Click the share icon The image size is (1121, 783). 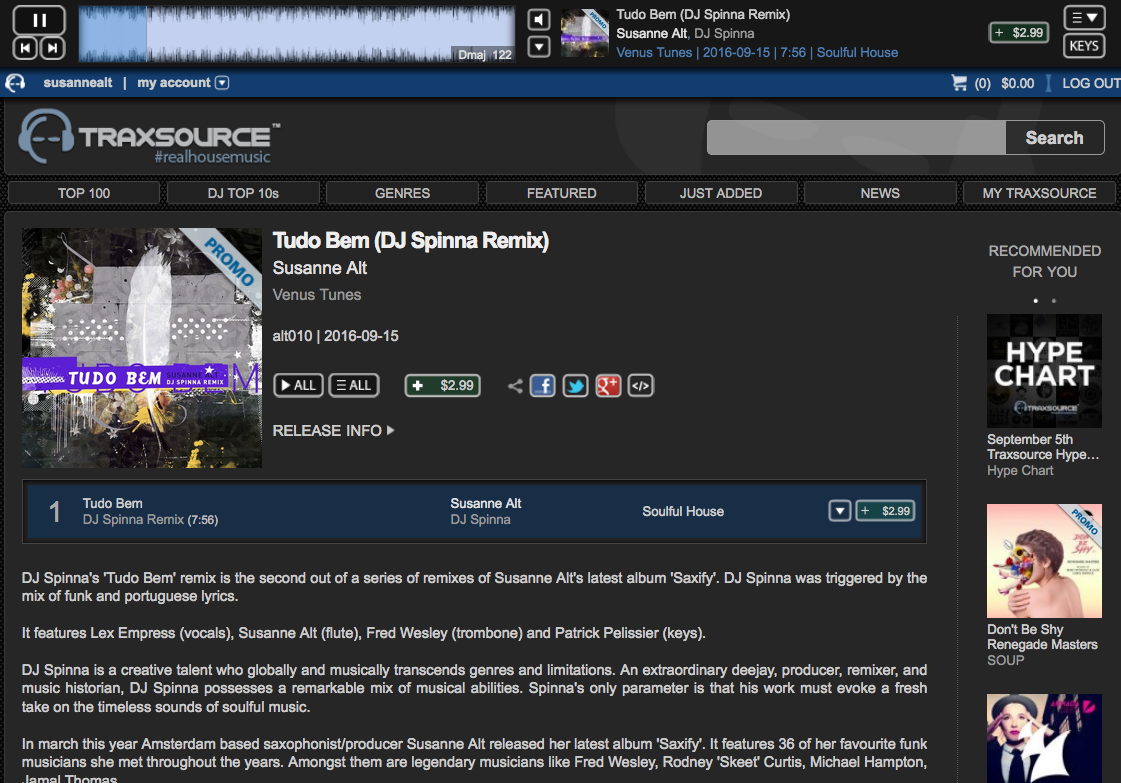(x=515, y=386)
